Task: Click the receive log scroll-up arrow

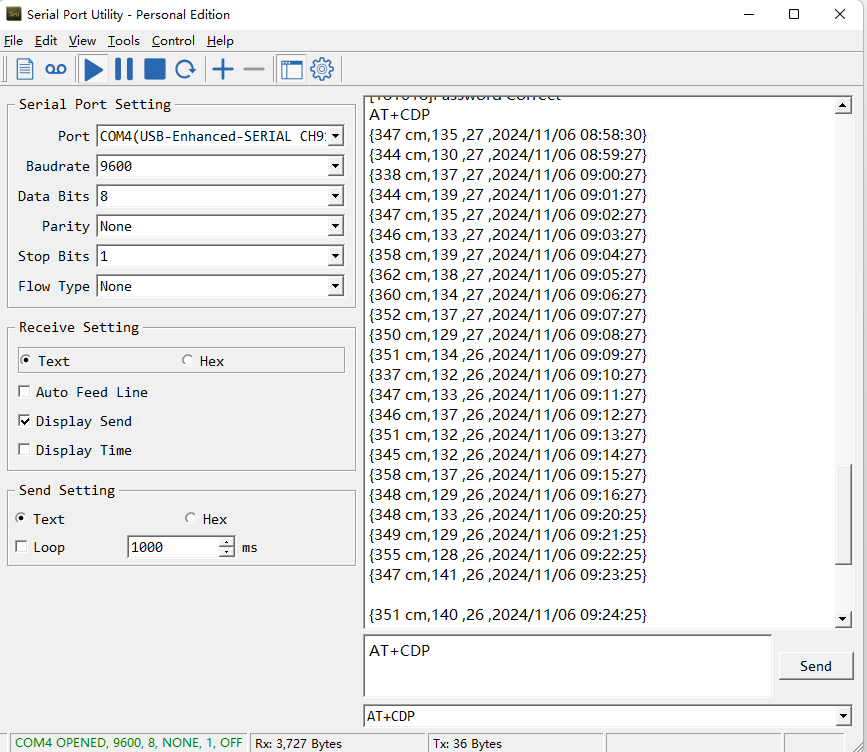Action: [843, 105]
